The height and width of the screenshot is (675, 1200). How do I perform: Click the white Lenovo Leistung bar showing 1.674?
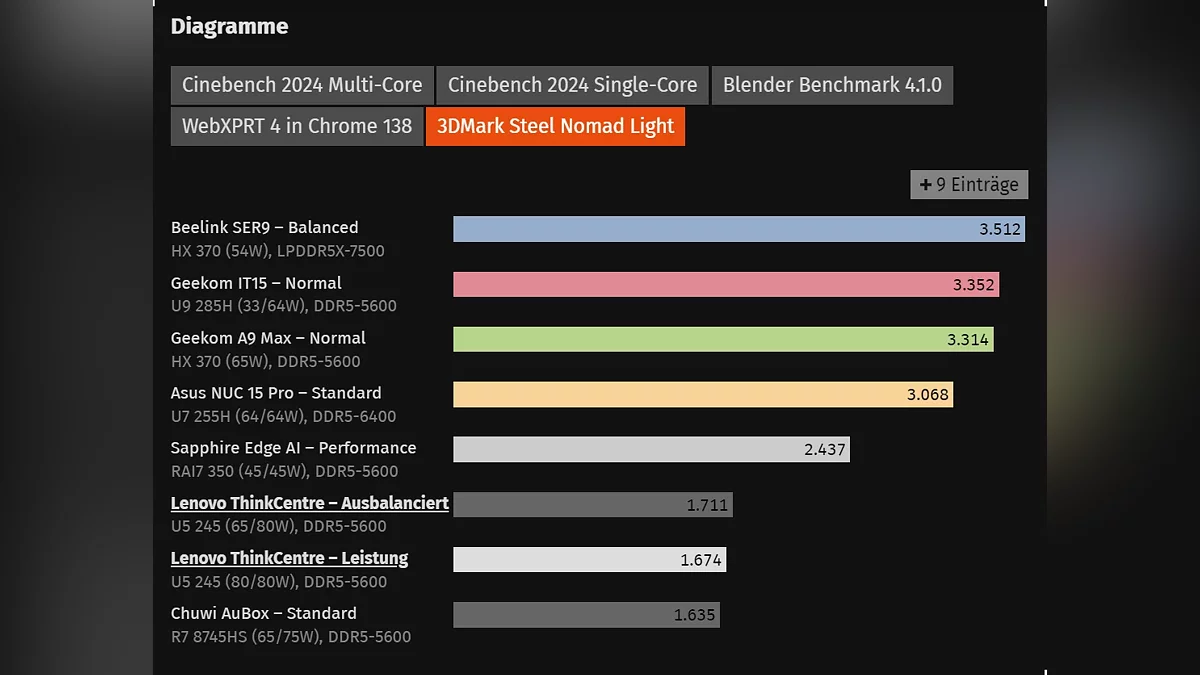click(589, 560)
